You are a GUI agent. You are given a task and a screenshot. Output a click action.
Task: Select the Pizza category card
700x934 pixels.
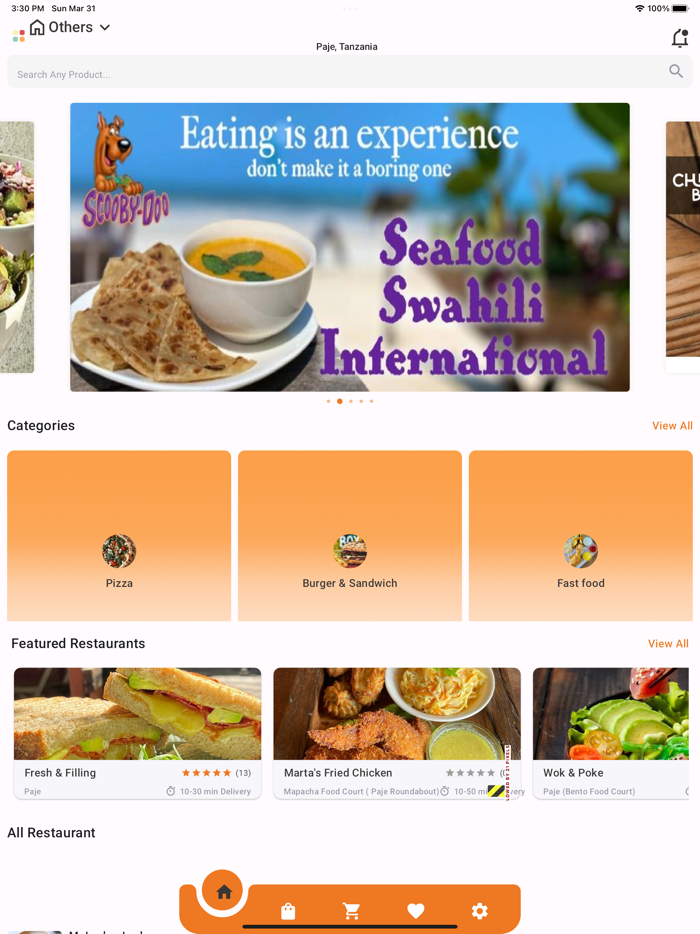pos(119,536)
